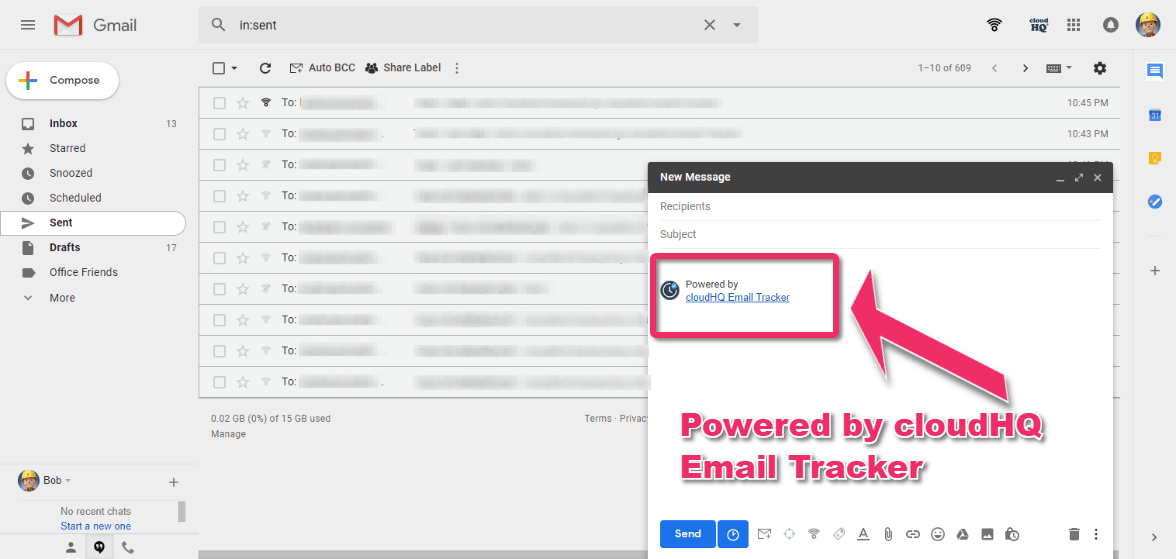
Task: Toggle the select-all checkbox
Action: (x=219, y=68)
